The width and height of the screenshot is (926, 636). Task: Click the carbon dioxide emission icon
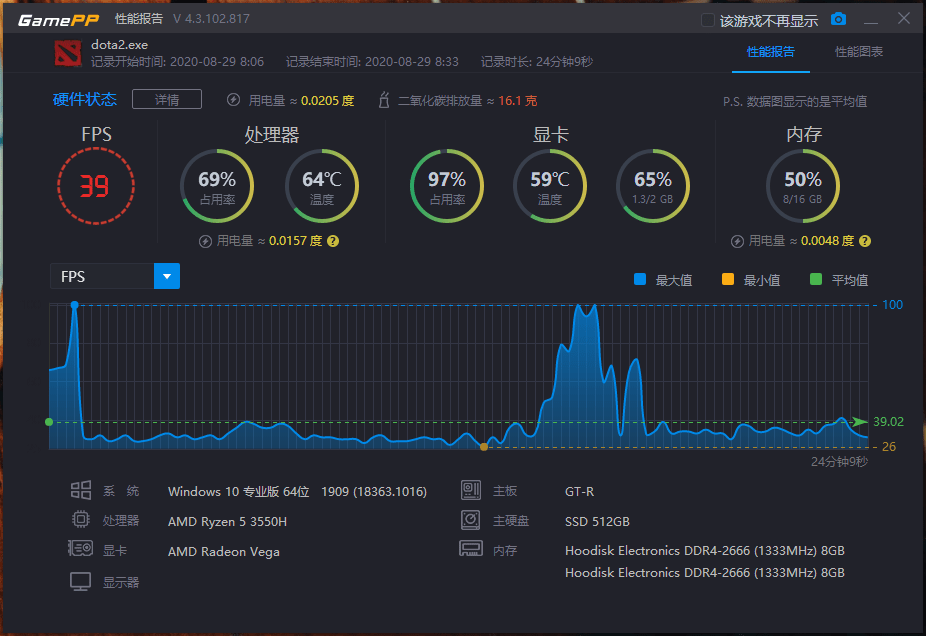click(x=384, y=100)
